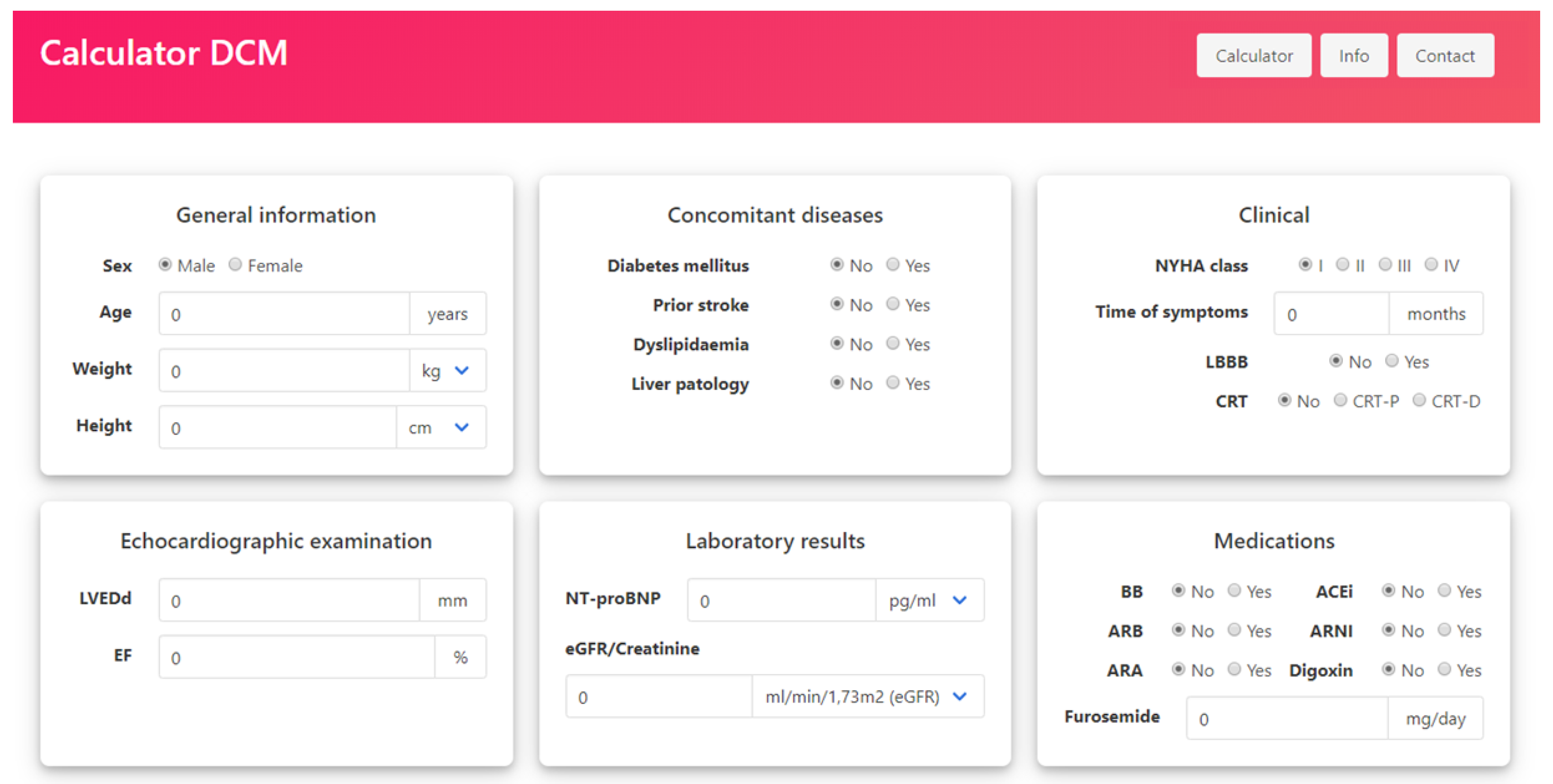
Task: Click the EF percentage input
Action: (x=296, y=657)
